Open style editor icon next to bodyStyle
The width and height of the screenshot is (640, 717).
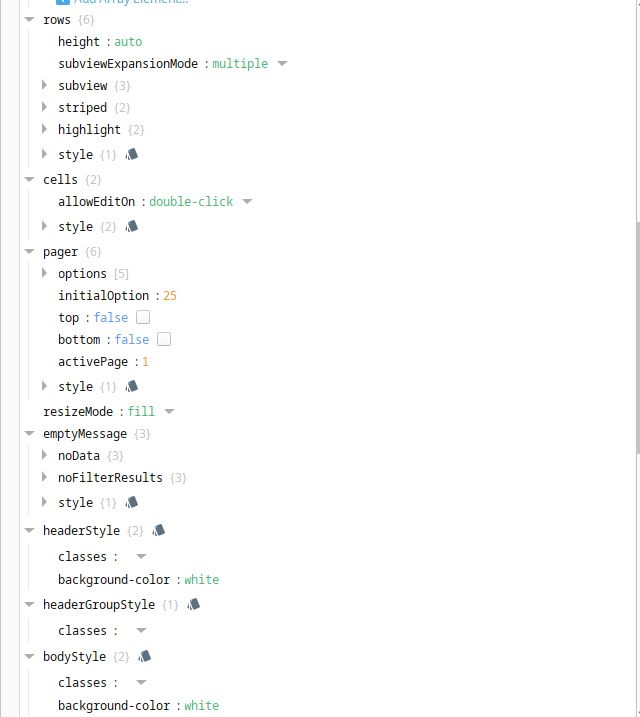click(144, 657)
